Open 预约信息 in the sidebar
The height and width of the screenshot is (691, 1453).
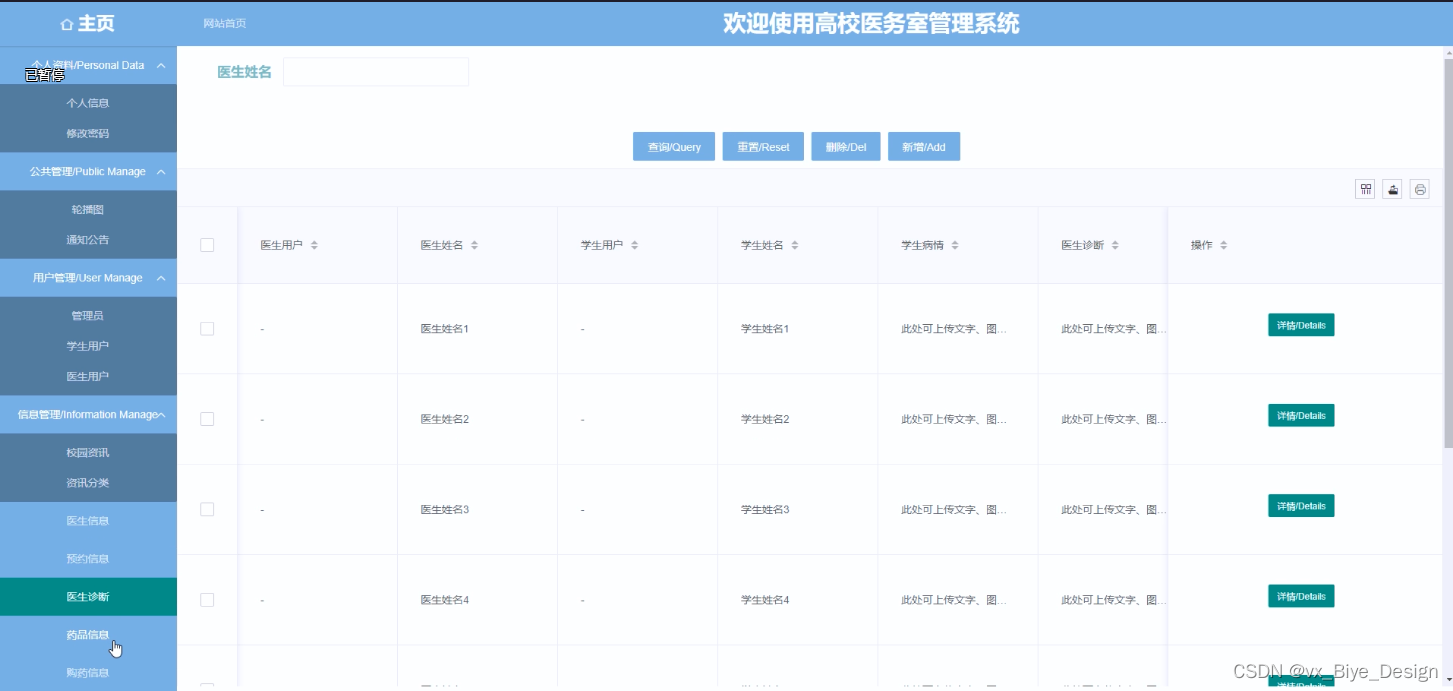tap(88, 559)
